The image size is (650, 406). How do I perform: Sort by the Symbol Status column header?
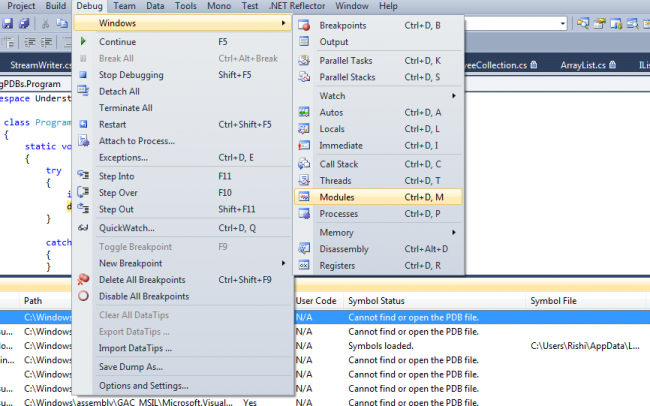434,301
